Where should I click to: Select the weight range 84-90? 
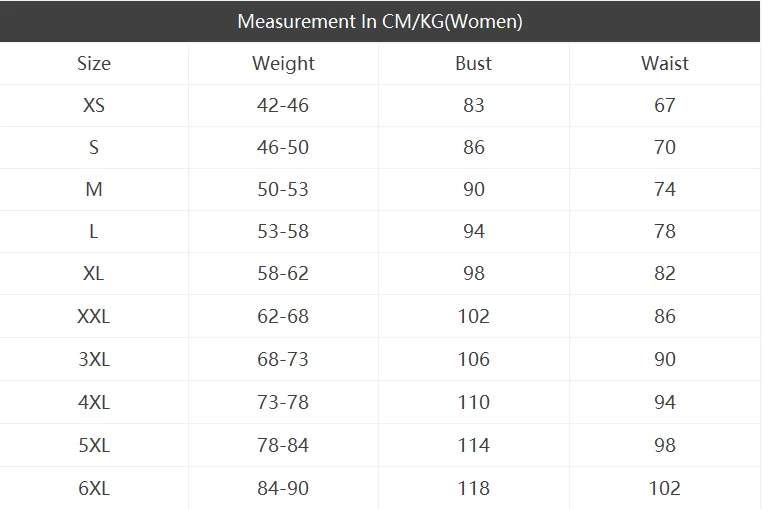point(283,488)
